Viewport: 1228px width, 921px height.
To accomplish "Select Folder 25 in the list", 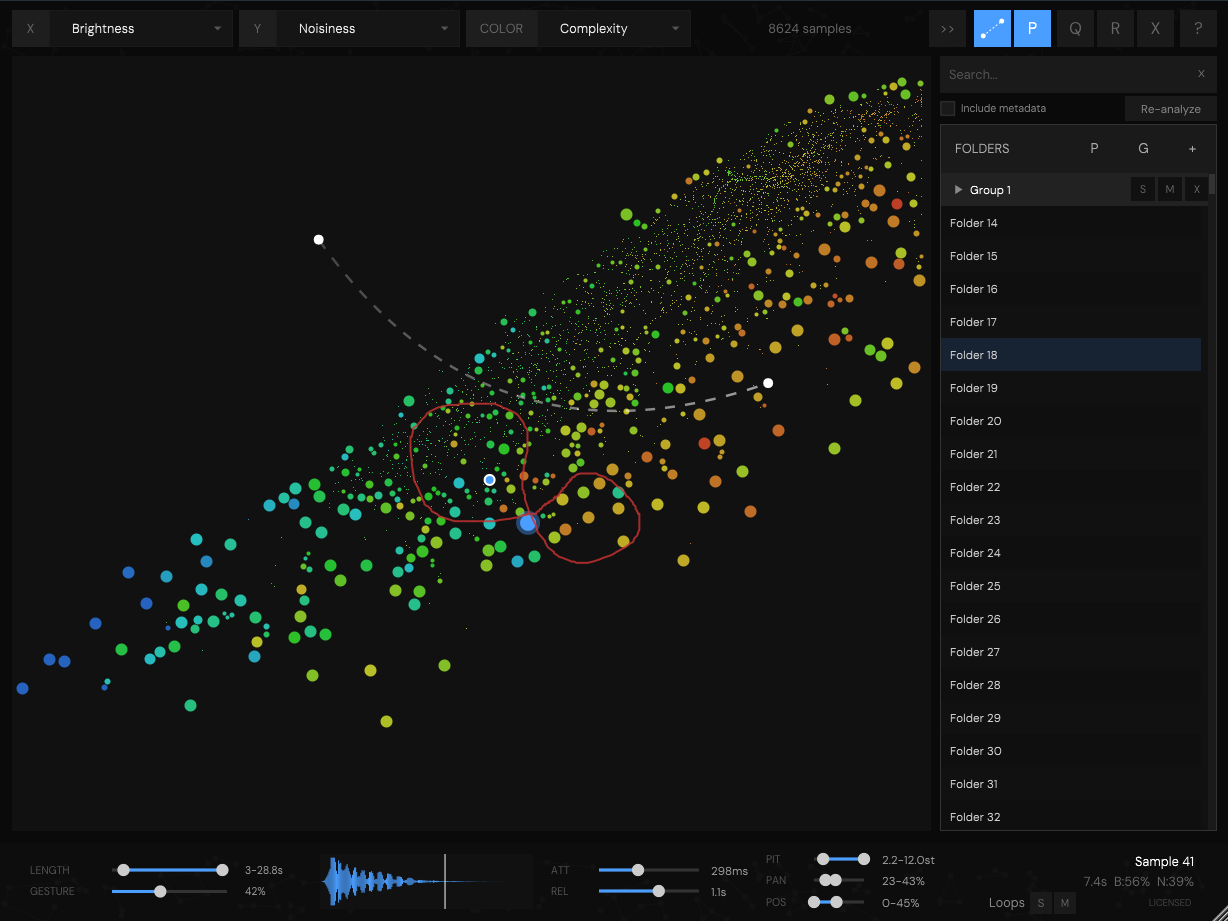I will pyautogui.click(x=1071, y=586).
